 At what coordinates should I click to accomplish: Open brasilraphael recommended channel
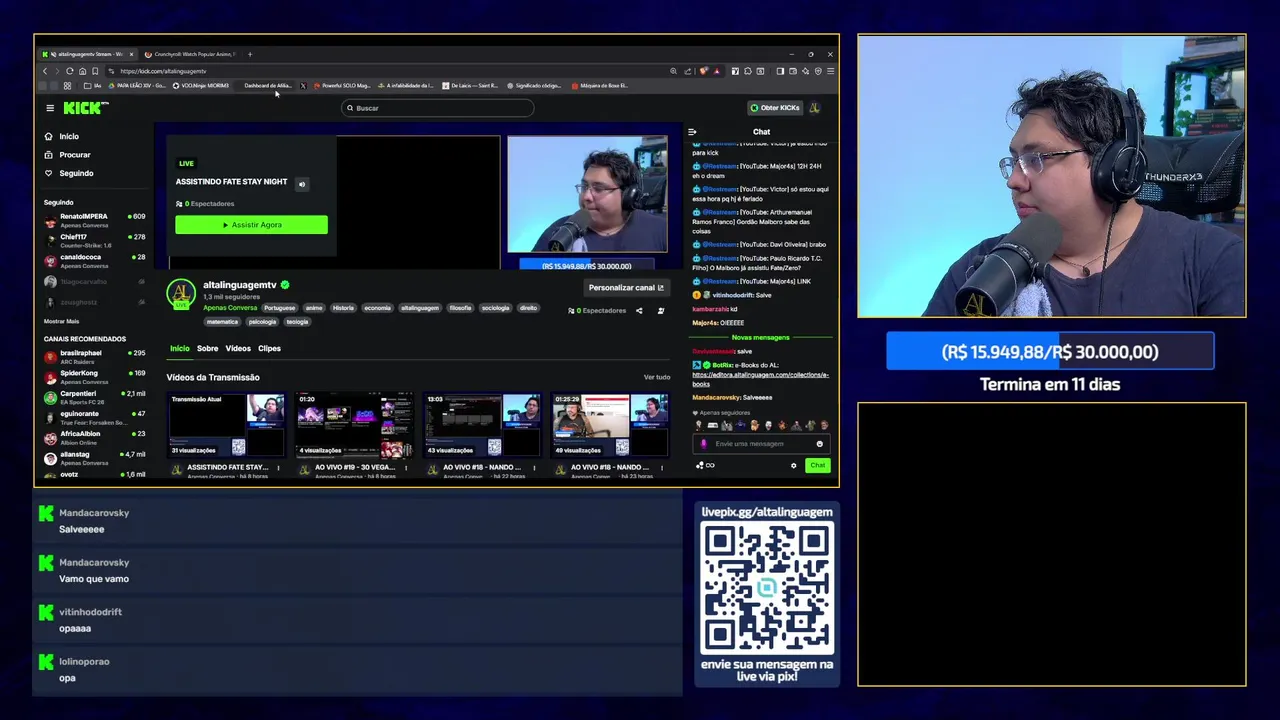[94, 356]
